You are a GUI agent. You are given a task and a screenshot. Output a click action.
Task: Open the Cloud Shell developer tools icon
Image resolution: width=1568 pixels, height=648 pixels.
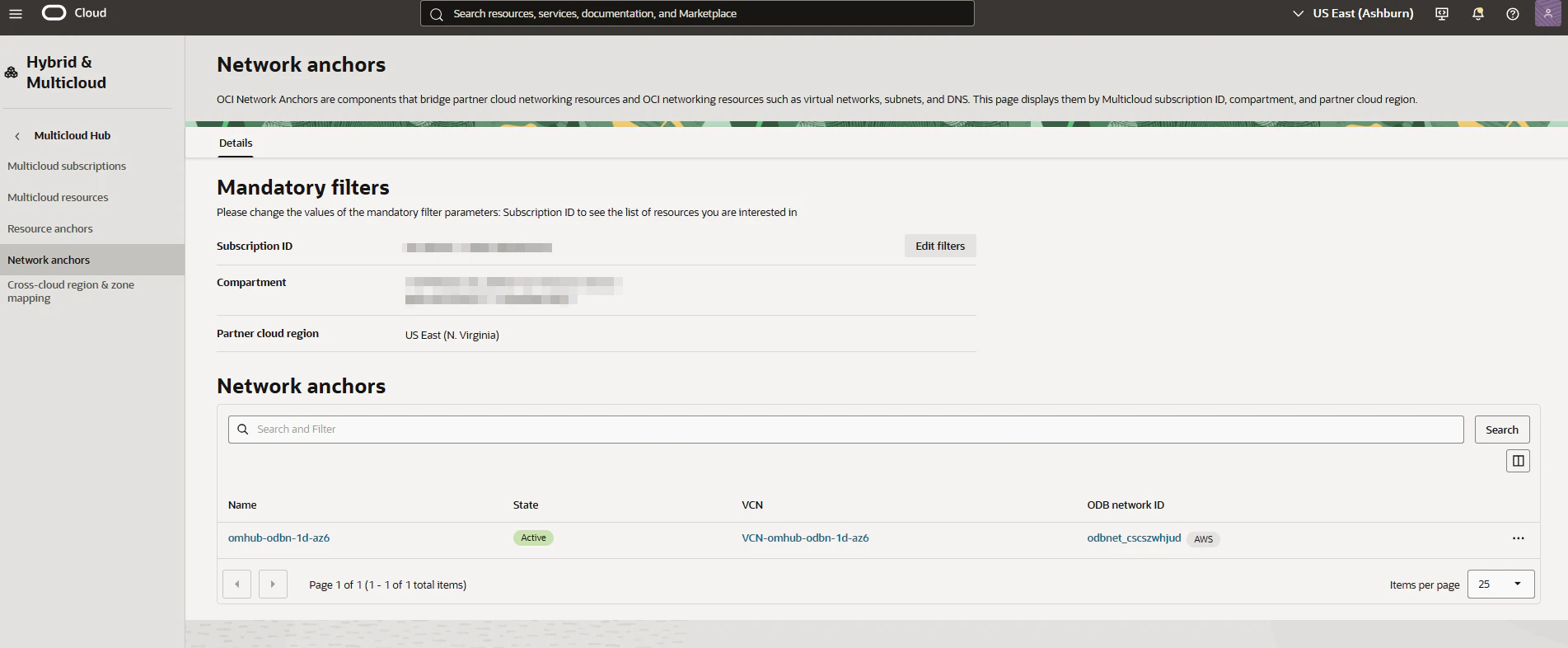click(1442, 13)
